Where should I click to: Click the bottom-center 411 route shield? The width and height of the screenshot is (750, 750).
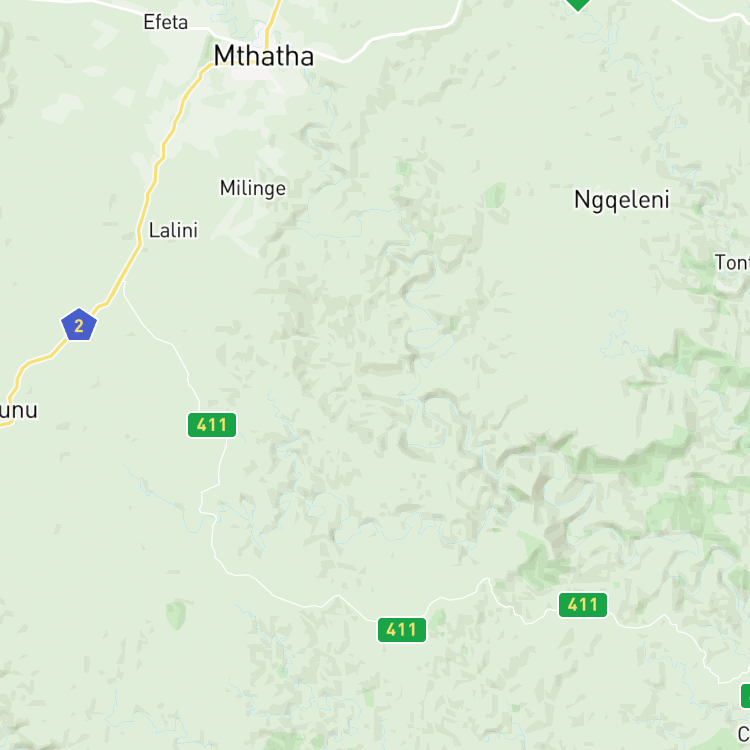[x=402, y=629]
